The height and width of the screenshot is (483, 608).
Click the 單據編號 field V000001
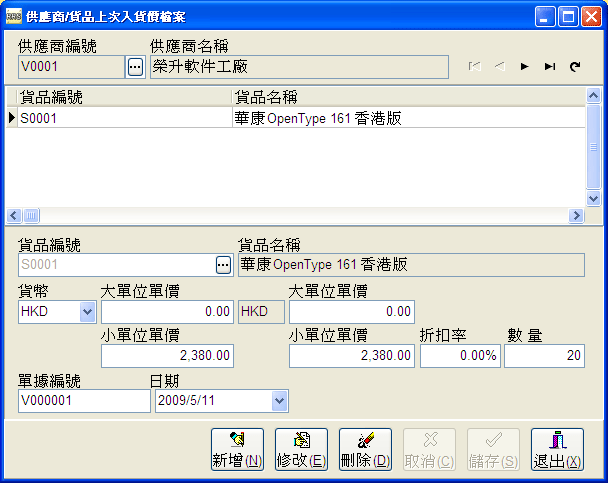click(x=84, y=401)
